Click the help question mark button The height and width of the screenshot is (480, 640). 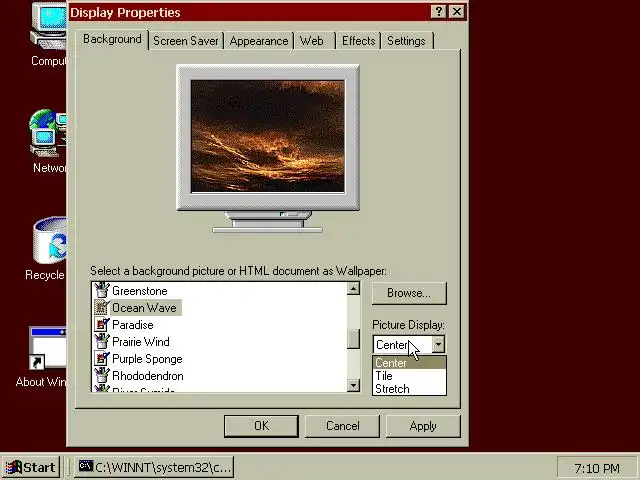pos(438,12)
